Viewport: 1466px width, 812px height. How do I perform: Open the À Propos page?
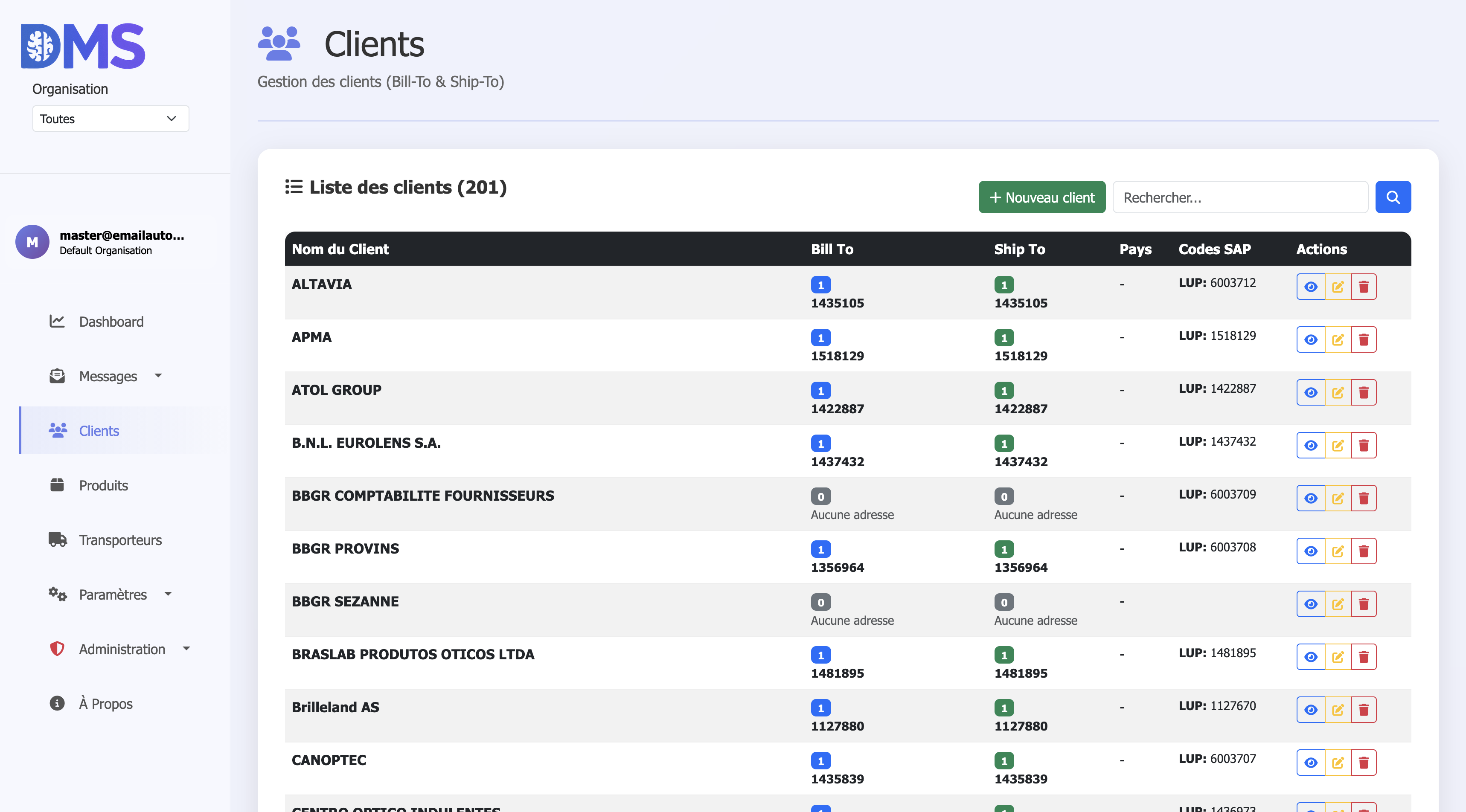pos(105,704)
